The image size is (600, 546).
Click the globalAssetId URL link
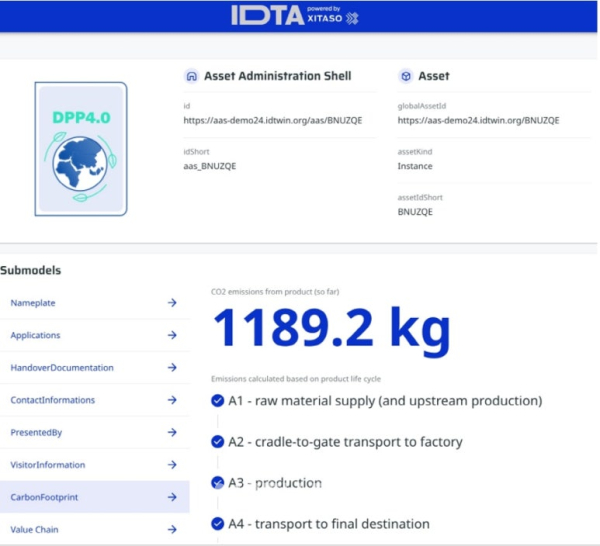478,120
